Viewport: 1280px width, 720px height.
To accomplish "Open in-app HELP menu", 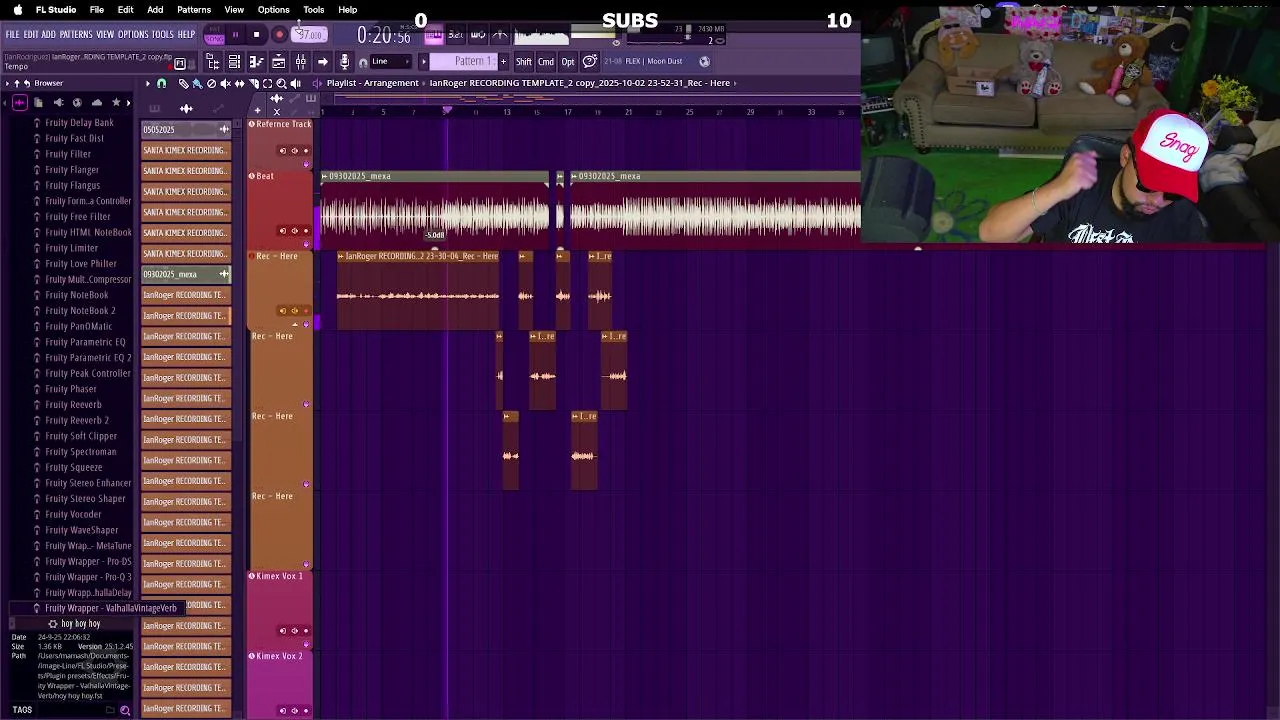I will [186, 34].
